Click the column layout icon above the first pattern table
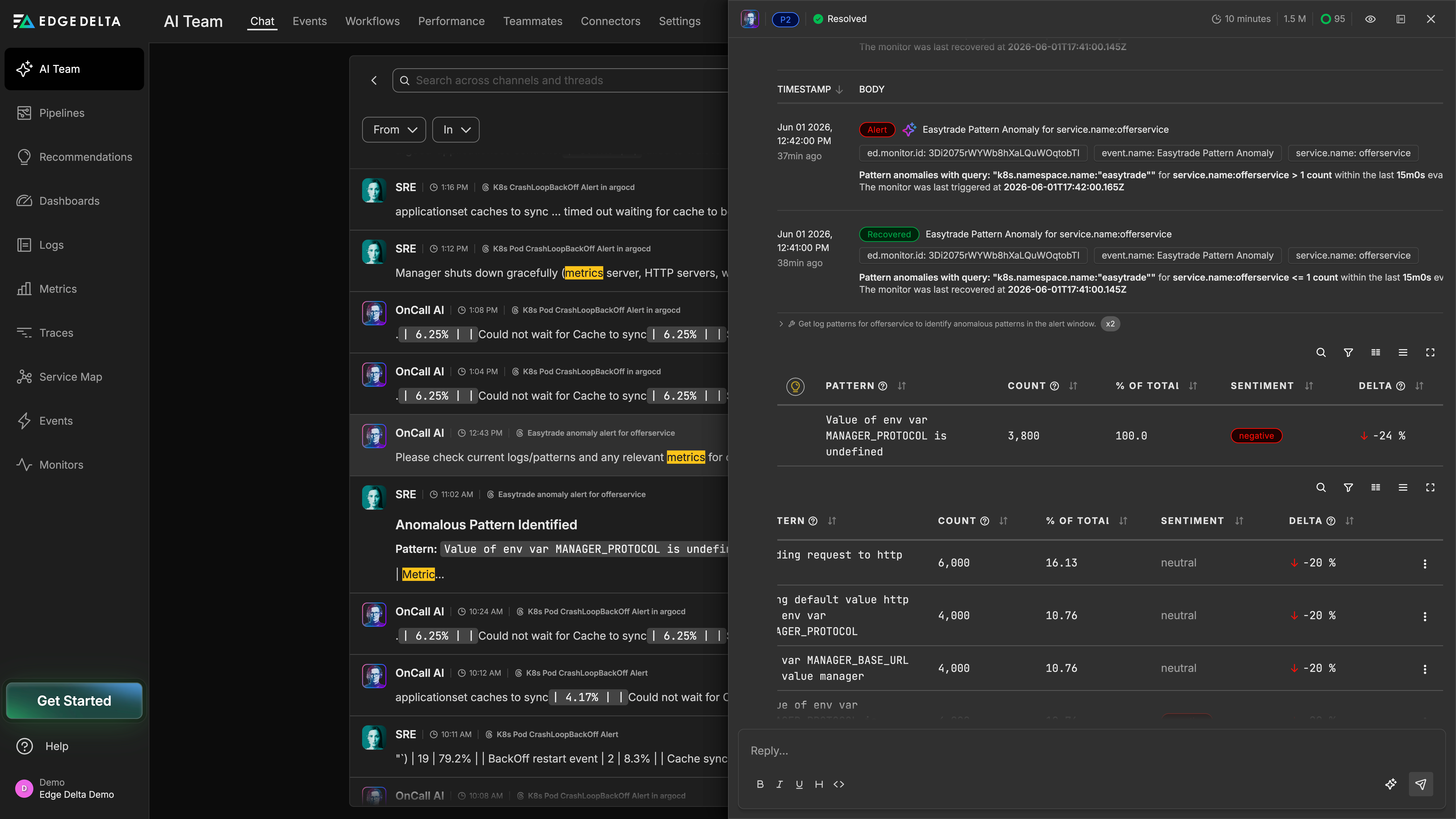 [x=1376, y=353]
